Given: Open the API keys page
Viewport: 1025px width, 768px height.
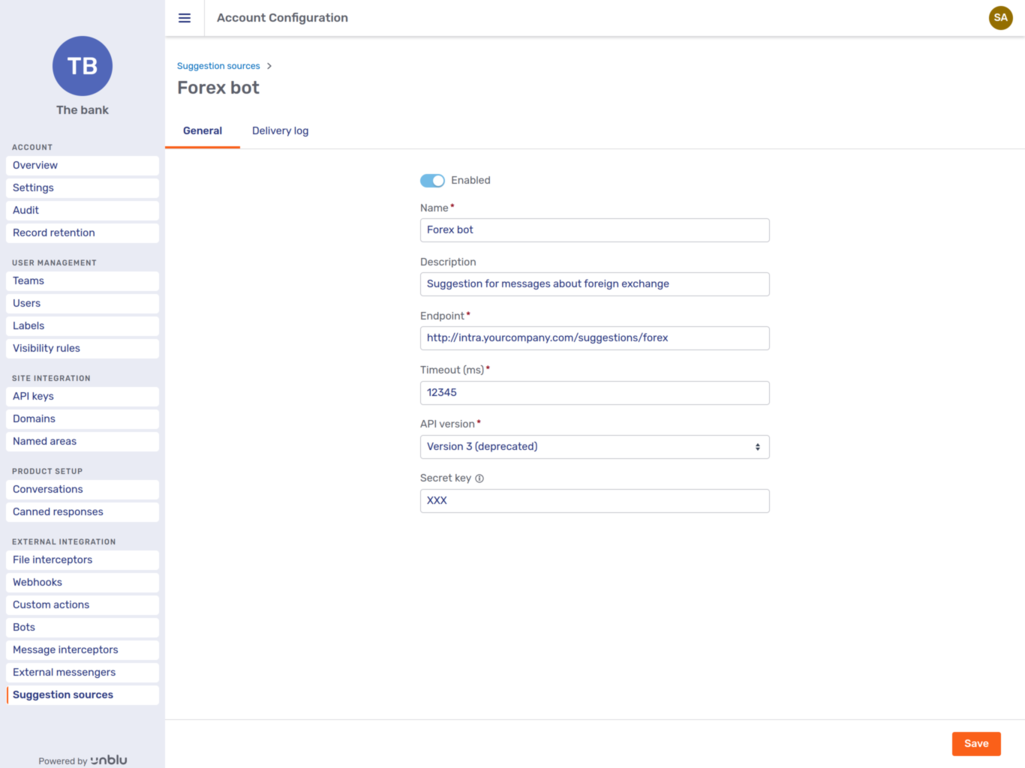Looking at the screenshot, I should (33, 396).
